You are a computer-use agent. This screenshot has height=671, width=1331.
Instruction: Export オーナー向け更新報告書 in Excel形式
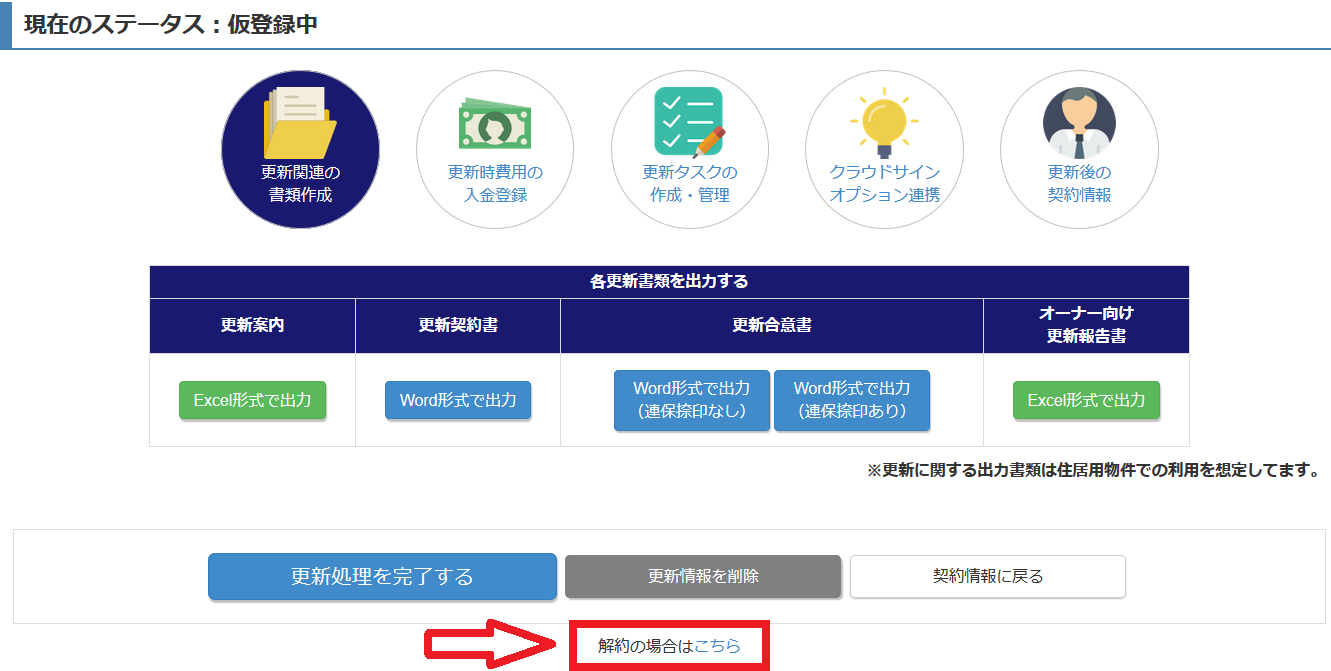tap(1086, 400)
